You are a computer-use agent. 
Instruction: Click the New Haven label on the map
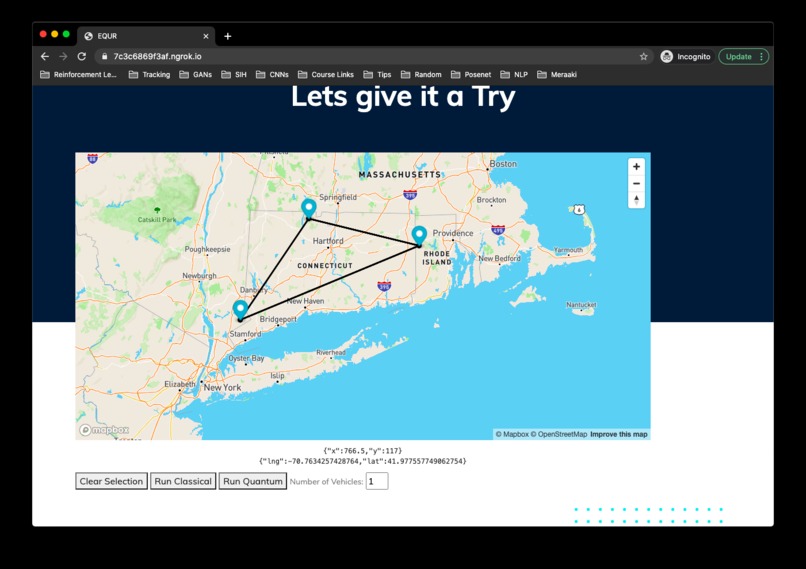305,301
